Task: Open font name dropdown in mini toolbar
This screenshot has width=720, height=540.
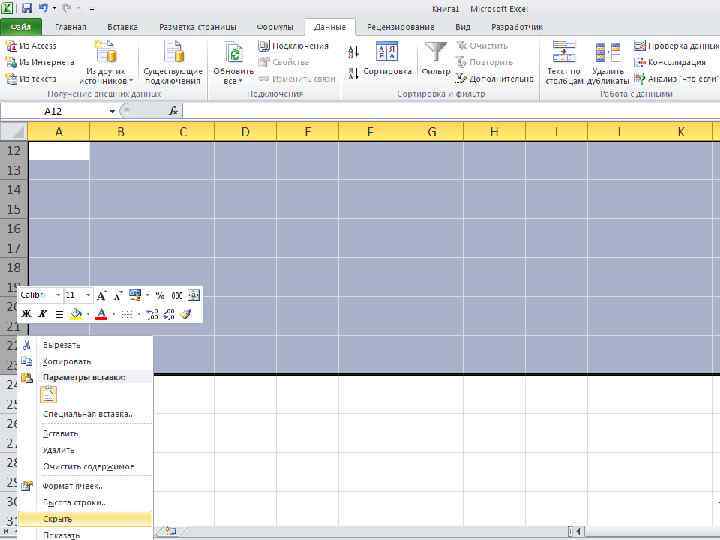Action: point(58,295)
